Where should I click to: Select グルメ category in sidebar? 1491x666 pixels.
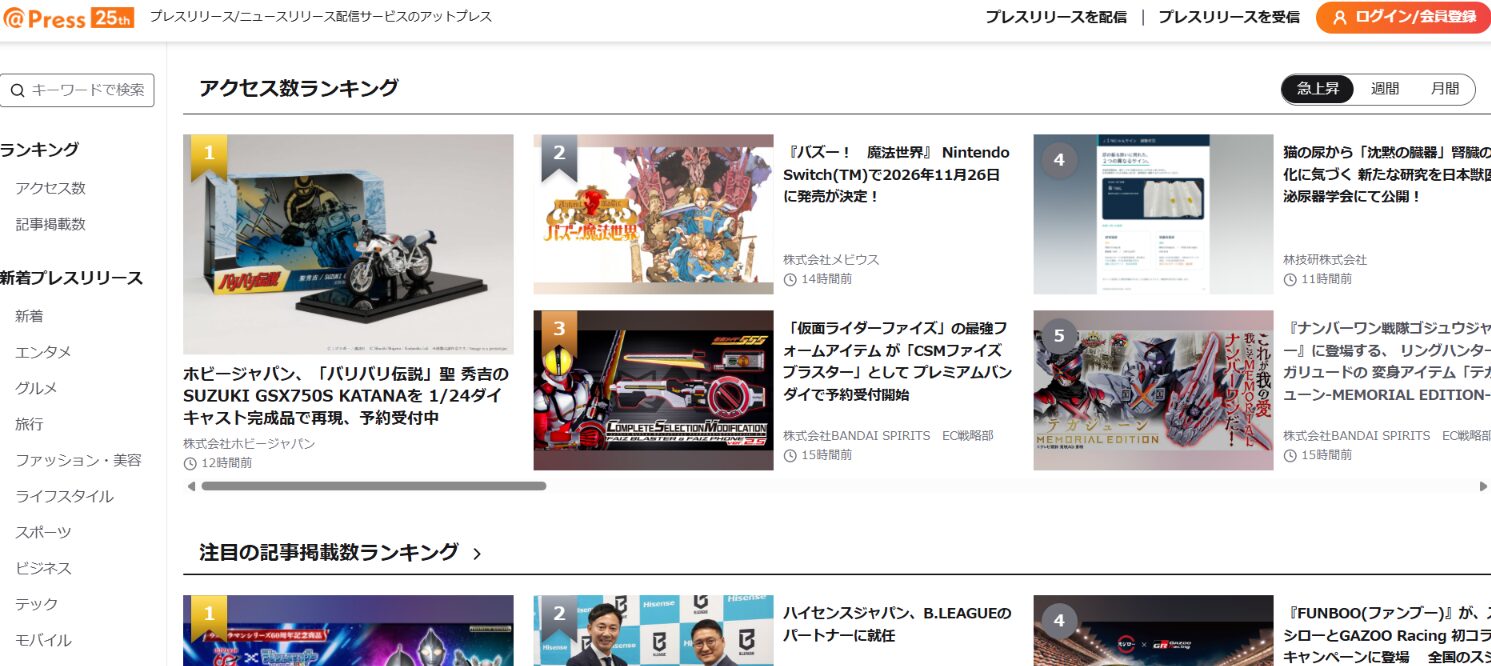pos(36,388)
